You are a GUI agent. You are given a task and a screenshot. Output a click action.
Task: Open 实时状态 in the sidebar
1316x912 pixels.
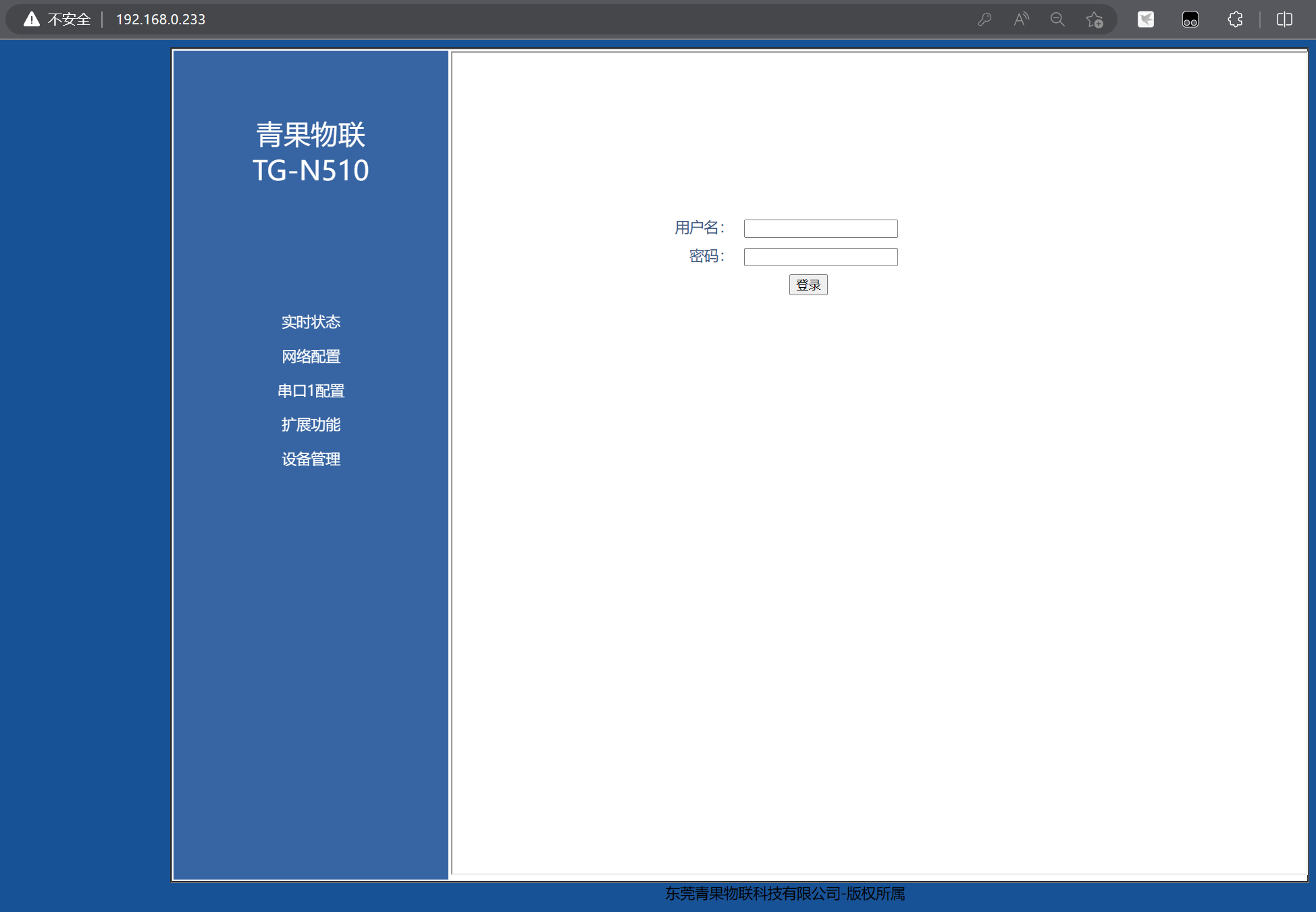[x=311, y=322]
